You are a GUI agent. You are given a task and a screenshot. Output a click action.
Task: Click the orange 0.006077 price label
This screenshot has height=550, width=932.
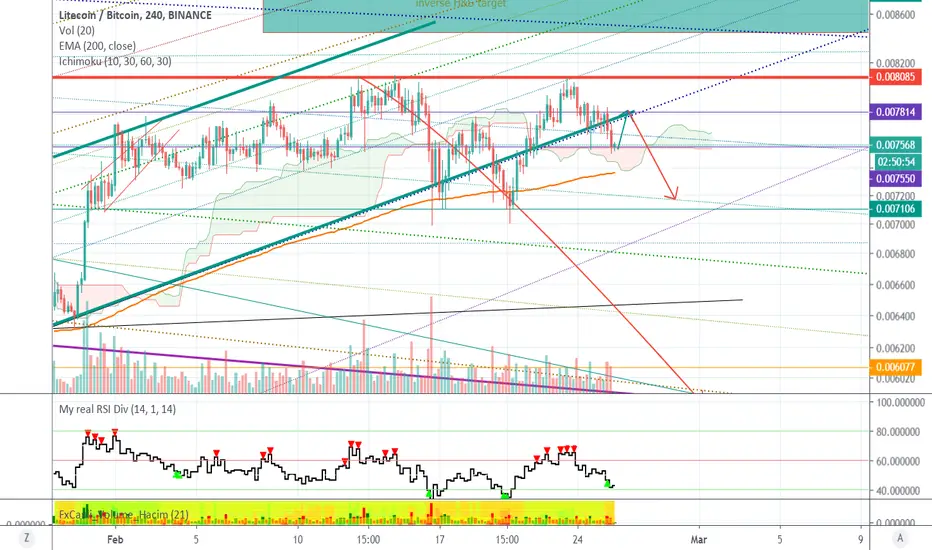tap(895, 367)
